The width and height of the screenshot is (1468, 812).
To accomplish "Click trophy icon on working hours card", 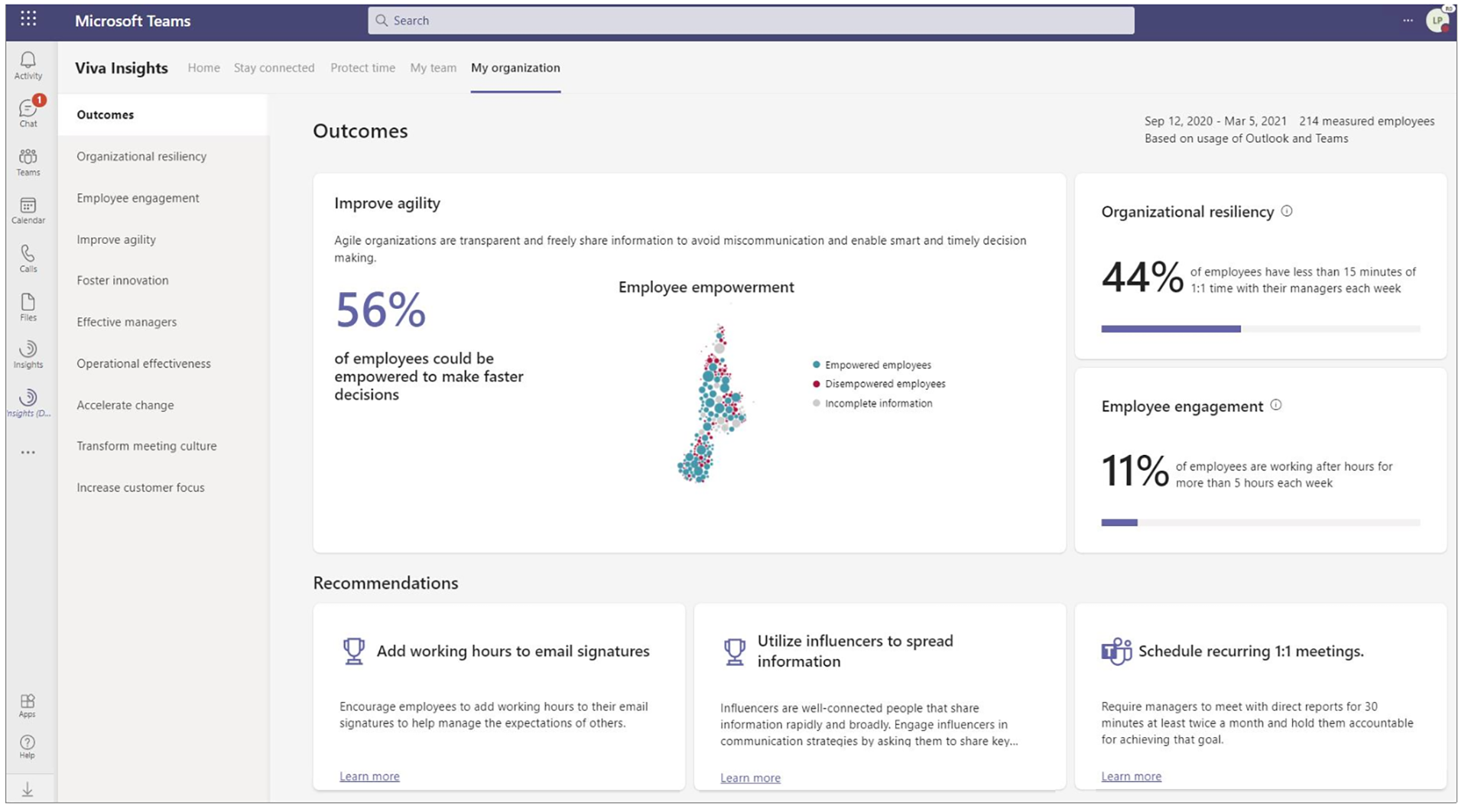I will (x=353, y=651).
